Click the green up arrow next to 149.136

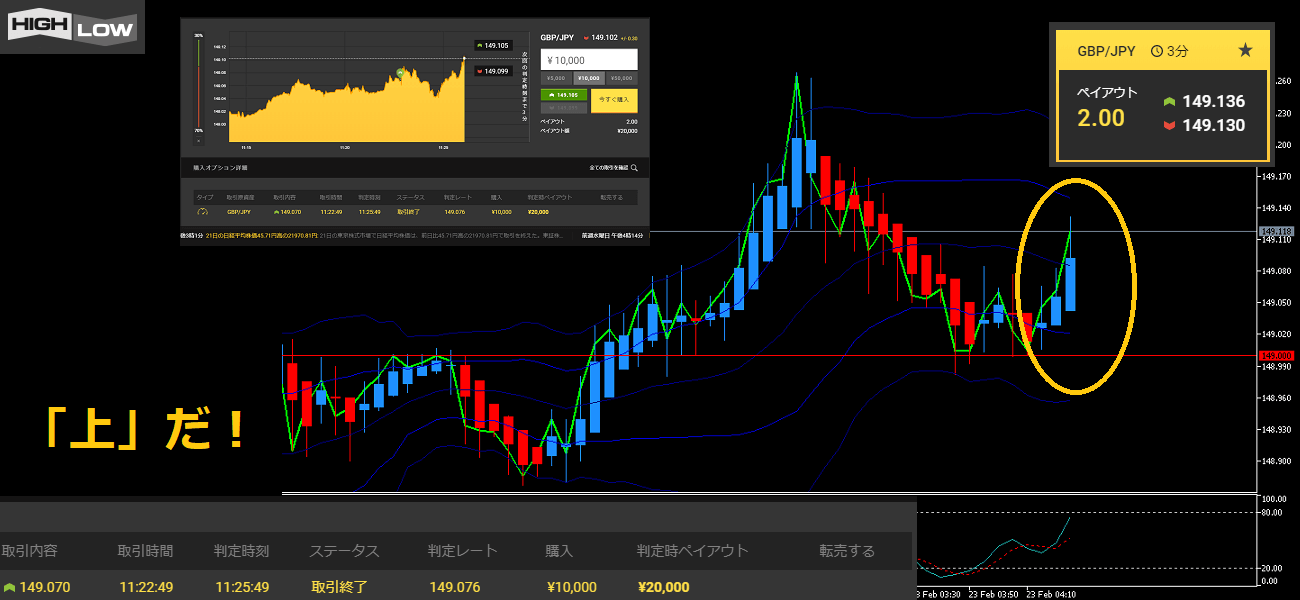coord(1169,102)
